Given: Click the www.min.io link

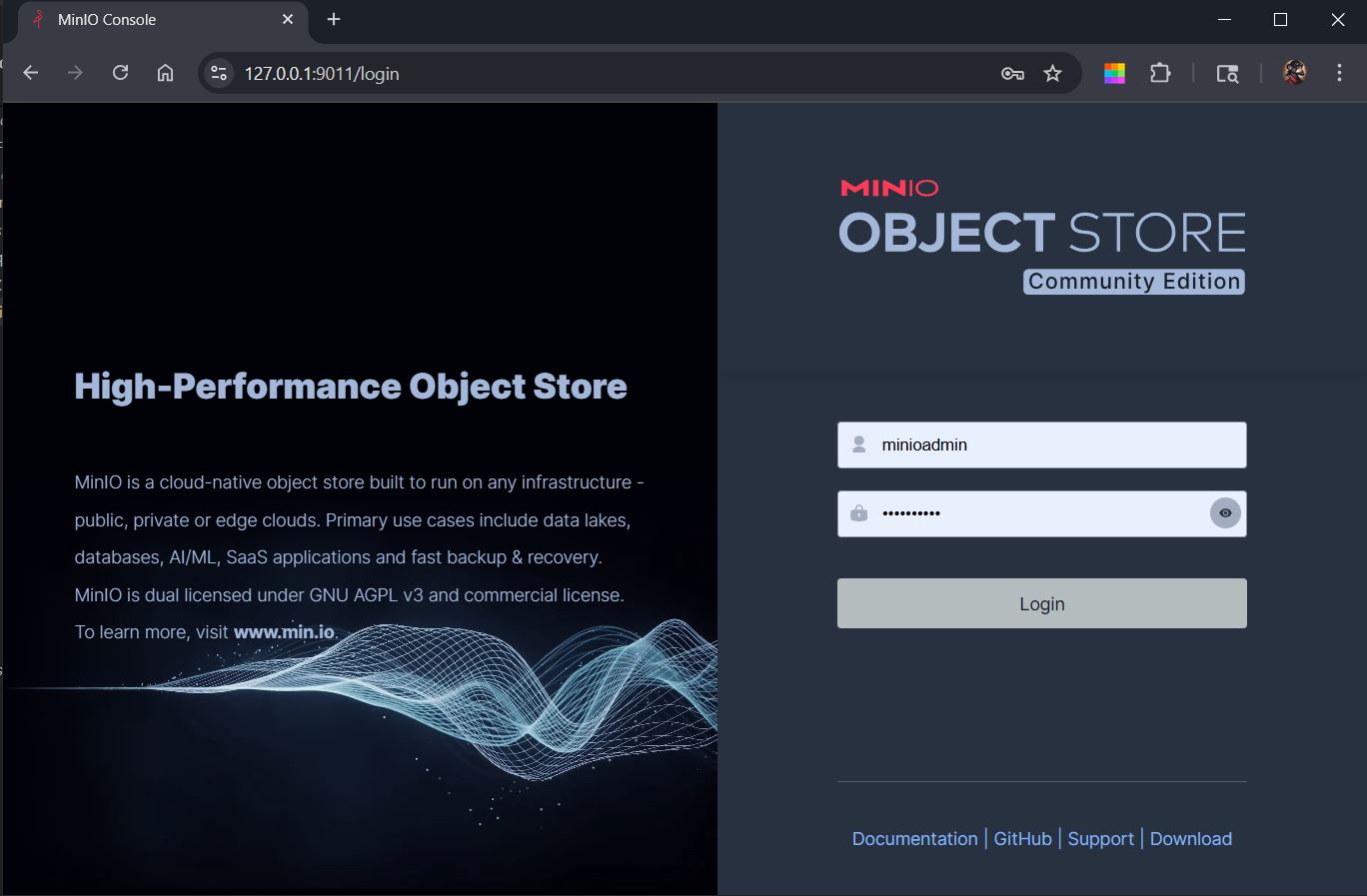Looking at the screenshot, I should point(284,632).
